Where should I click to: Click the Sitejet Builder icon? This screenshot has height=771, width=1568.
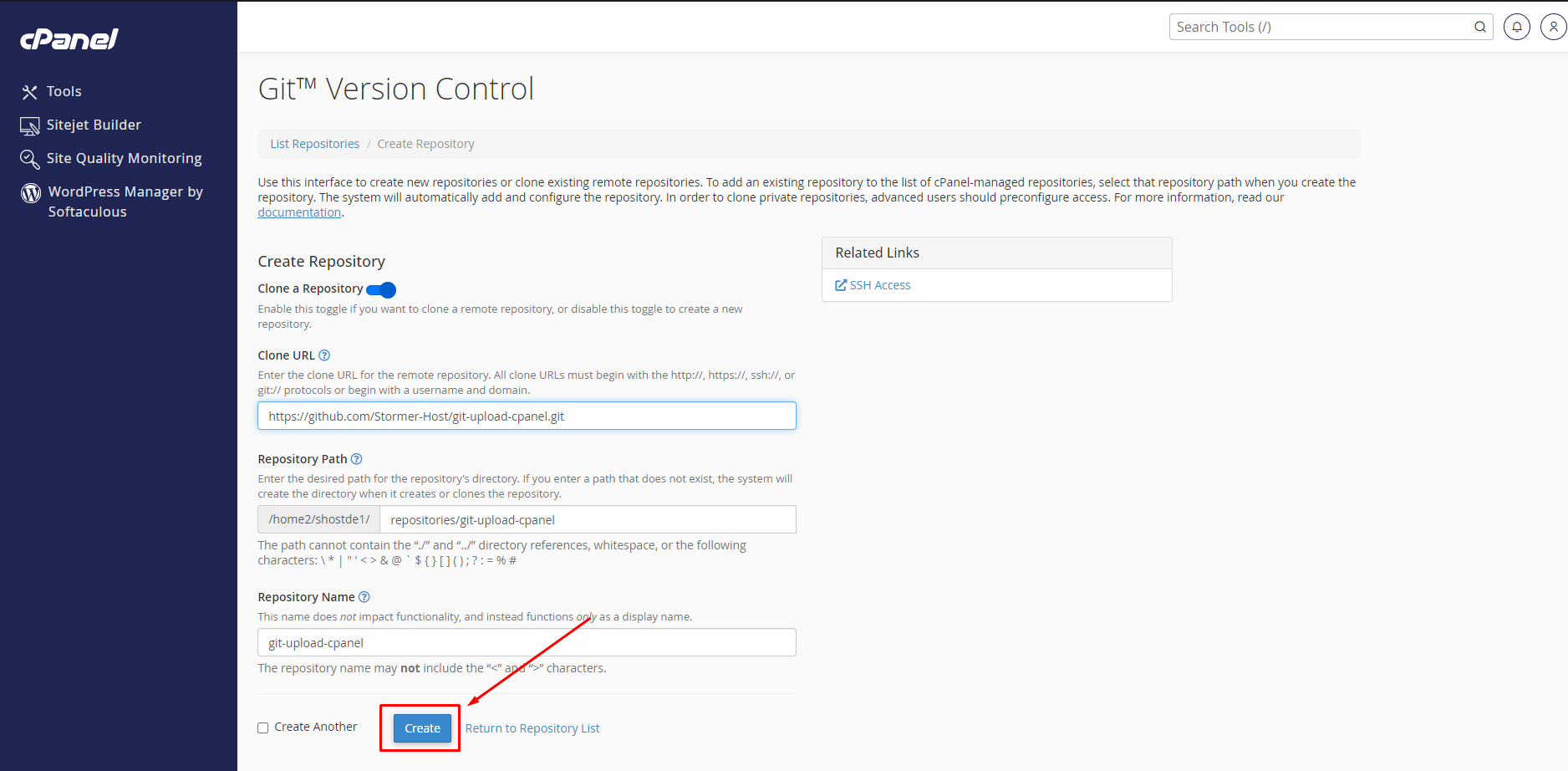coord(30,125)
